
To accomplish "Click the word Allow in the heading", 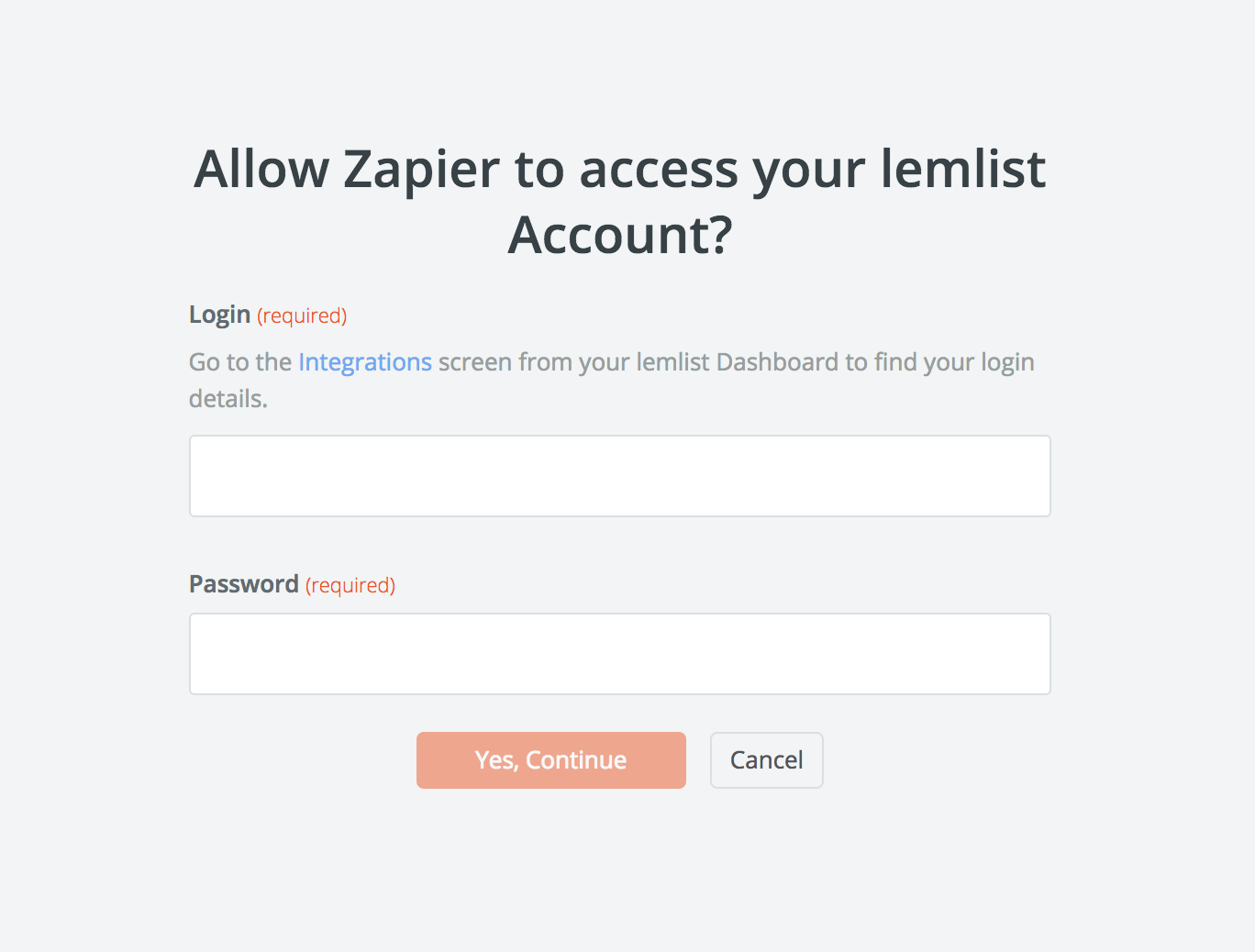I will (x=261, y=169).
